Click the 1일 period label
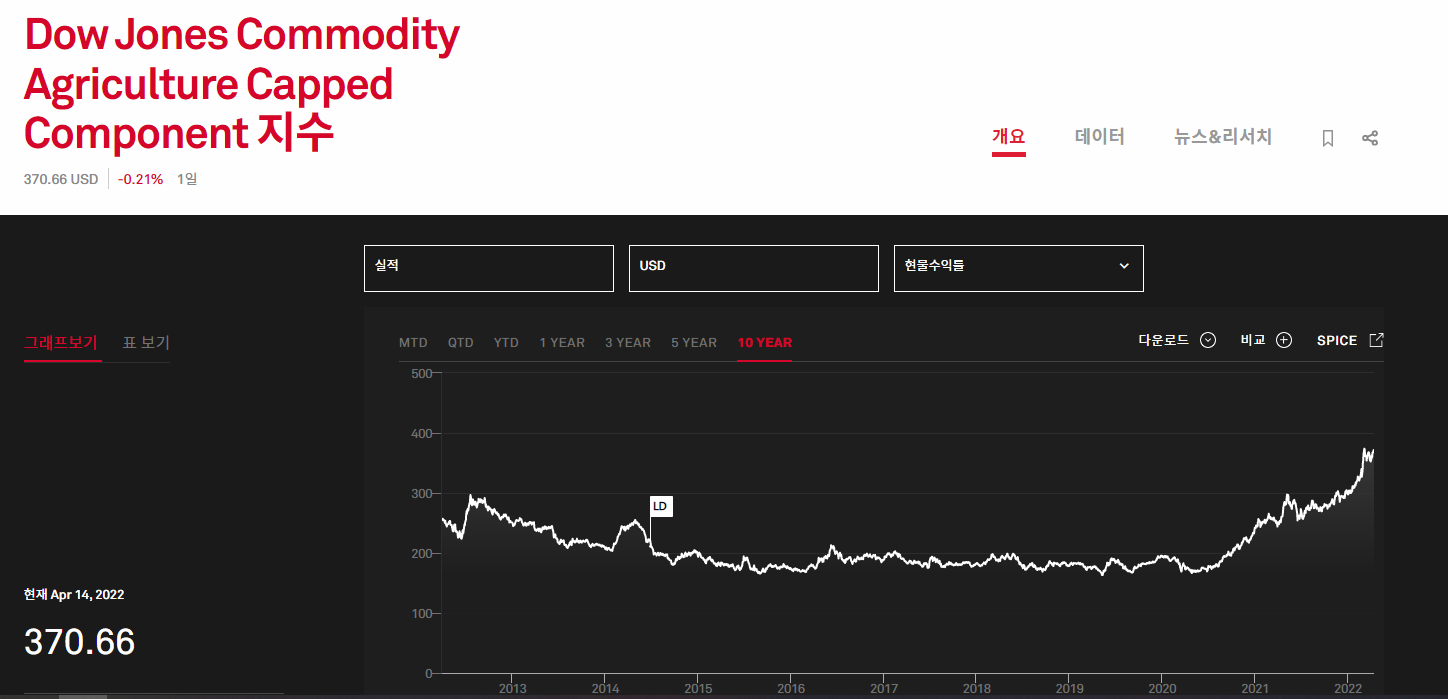This screenshot has height=699, width=1448. [x=187, y=179]
